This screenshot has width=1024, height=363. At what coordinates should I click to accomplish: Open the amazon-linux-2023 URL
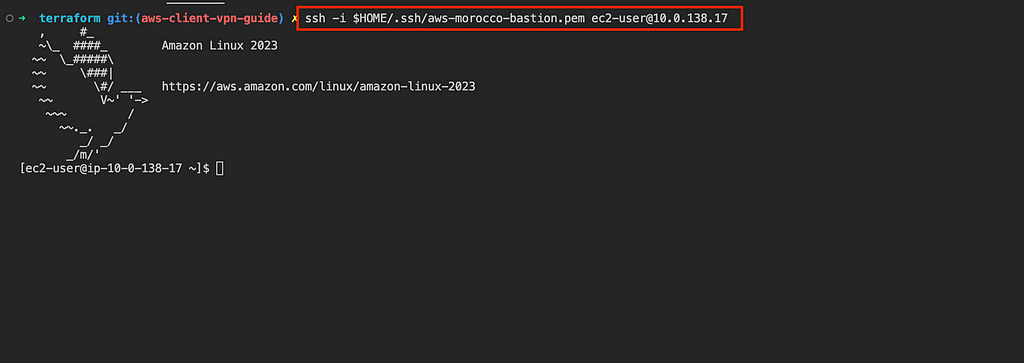[x=318, y=86]
